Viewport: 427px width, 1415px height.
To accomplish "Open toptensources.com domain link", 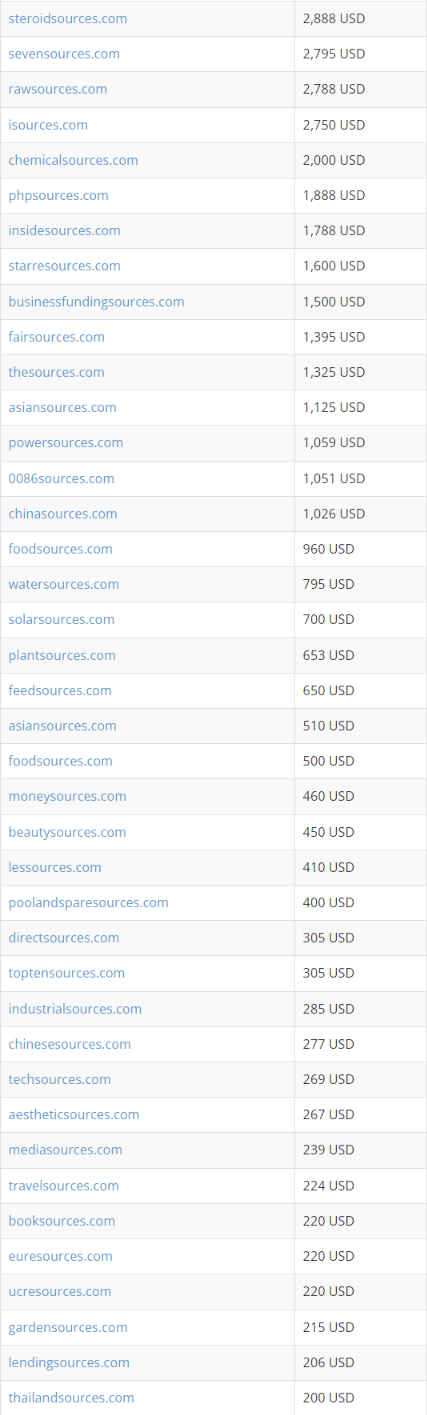I will (x=67, y=973).
